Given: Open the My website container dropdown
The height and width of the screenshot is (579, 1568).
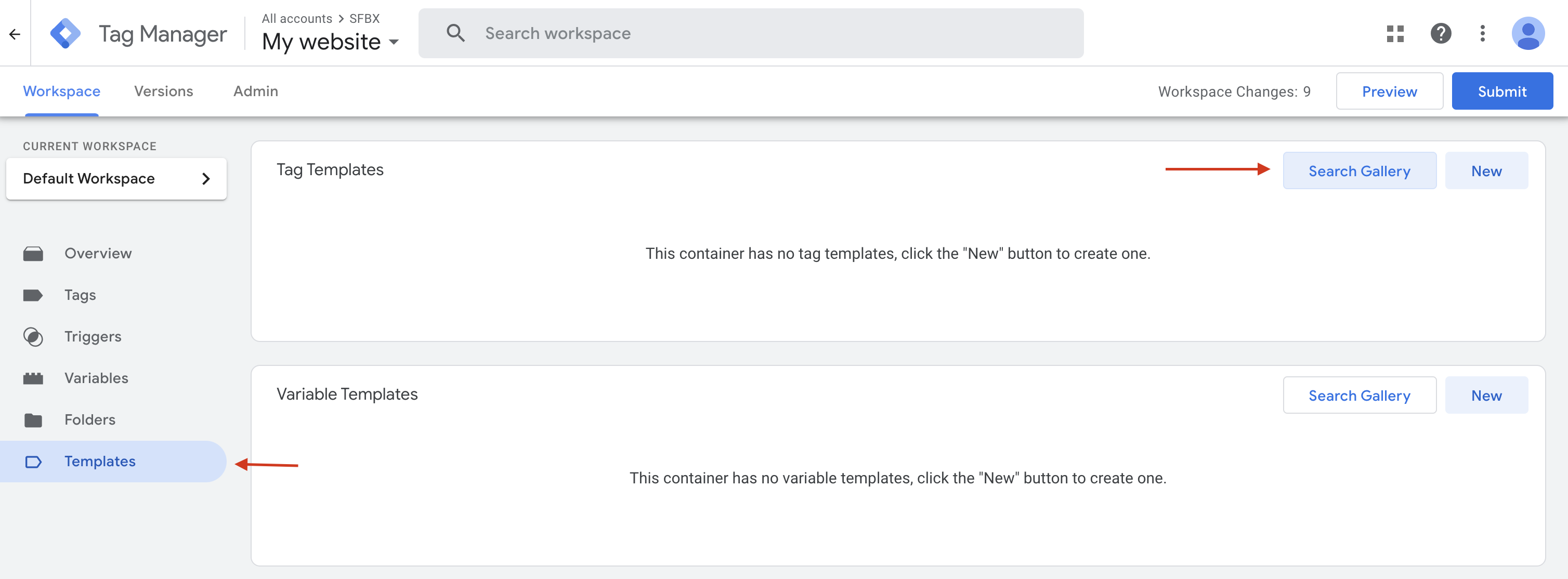Looking at the screenshot, I should click(395, 42).
